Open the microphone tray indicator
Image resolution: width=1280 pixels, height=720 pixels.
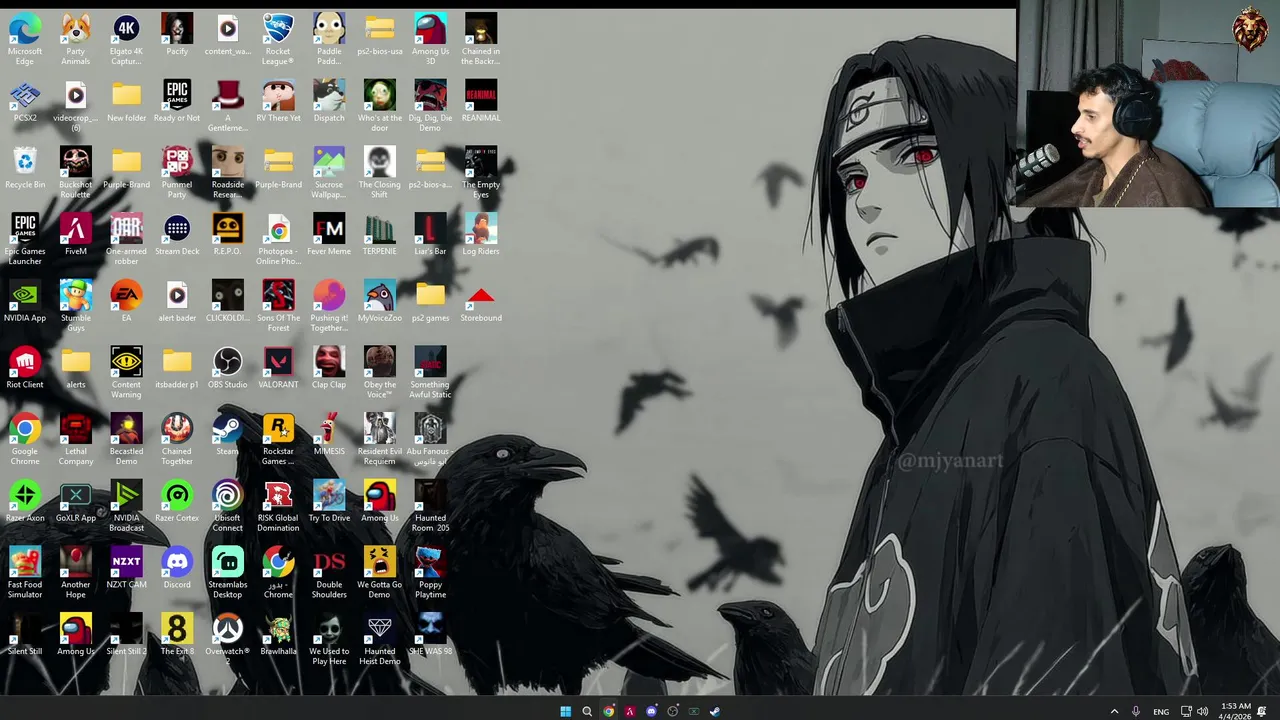(1136, 711)
